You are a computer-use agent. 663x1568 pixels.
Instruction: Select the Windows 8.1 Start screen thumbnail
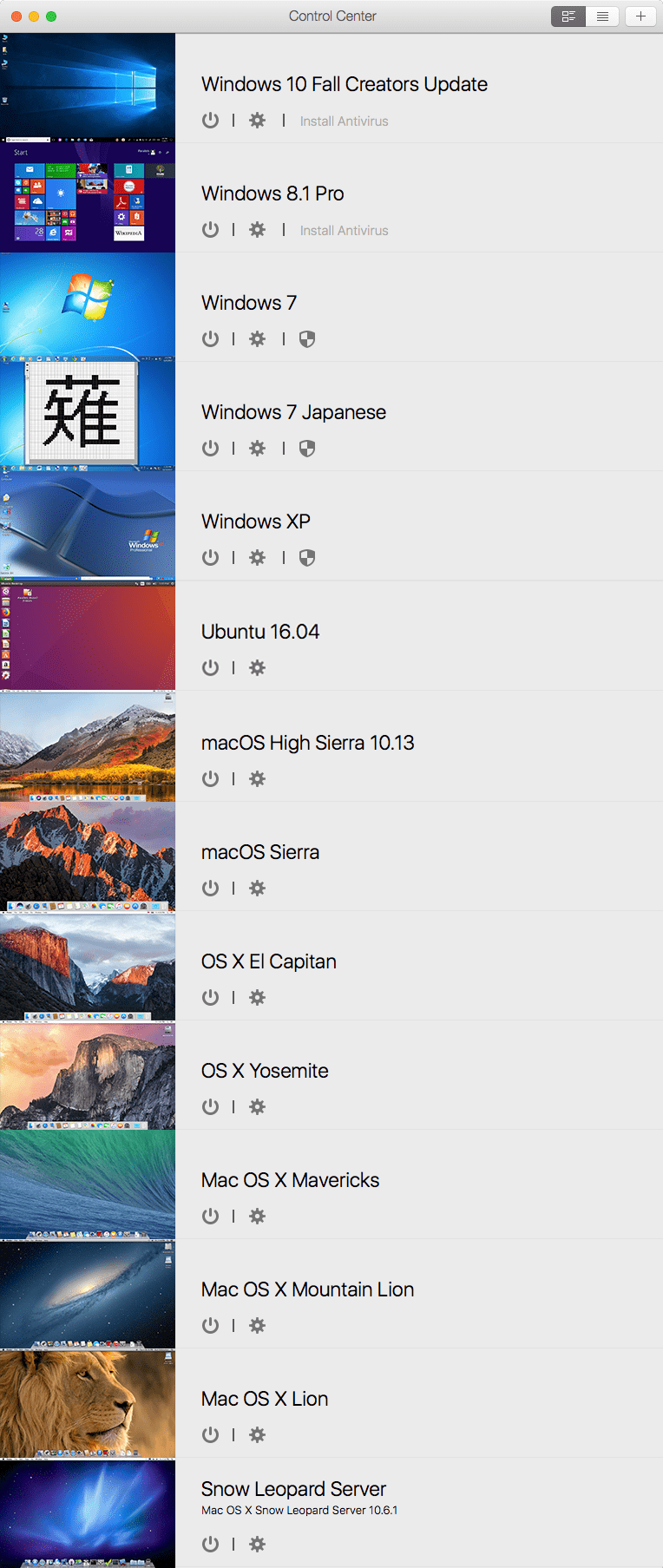tap(88, 198)
